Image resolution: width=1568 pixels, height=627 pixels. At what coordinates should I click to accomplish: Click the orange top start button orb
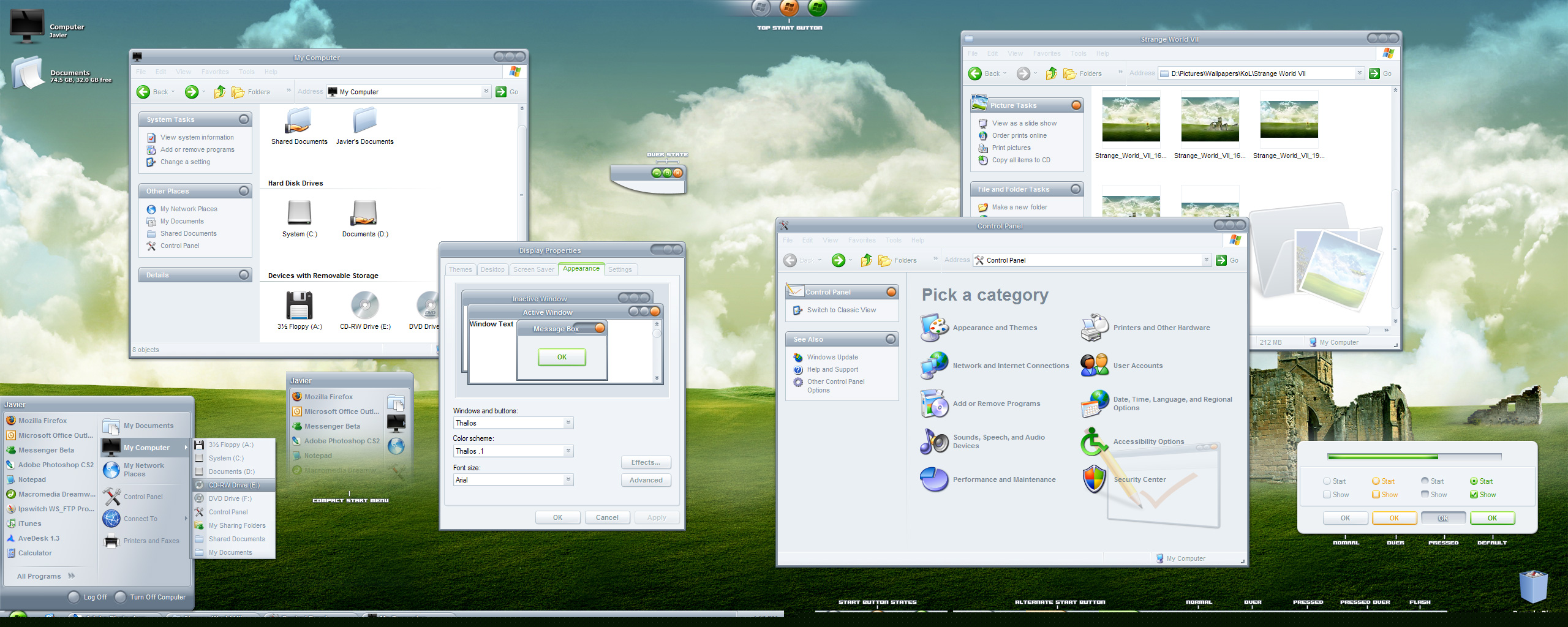(789, 7)
